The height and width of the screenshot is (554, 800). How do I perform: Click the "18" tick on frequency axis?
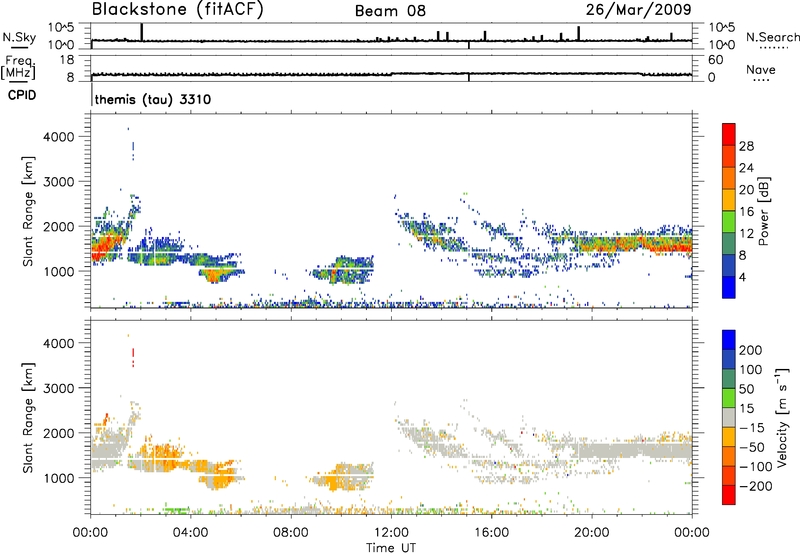[67, 60]
